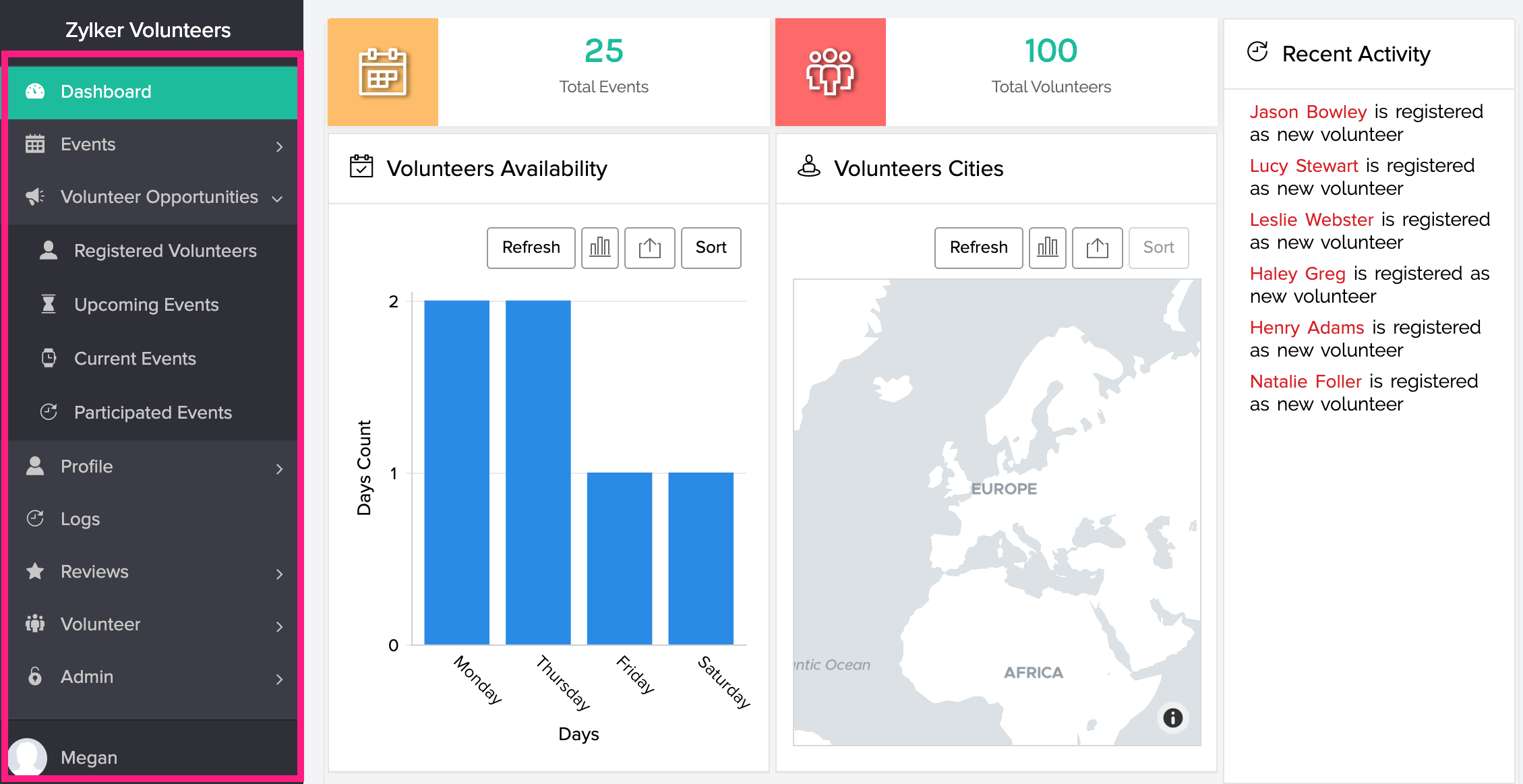
Task: Go to Upcoming Events
Action: pyautogui.click(x=146, y=305)
